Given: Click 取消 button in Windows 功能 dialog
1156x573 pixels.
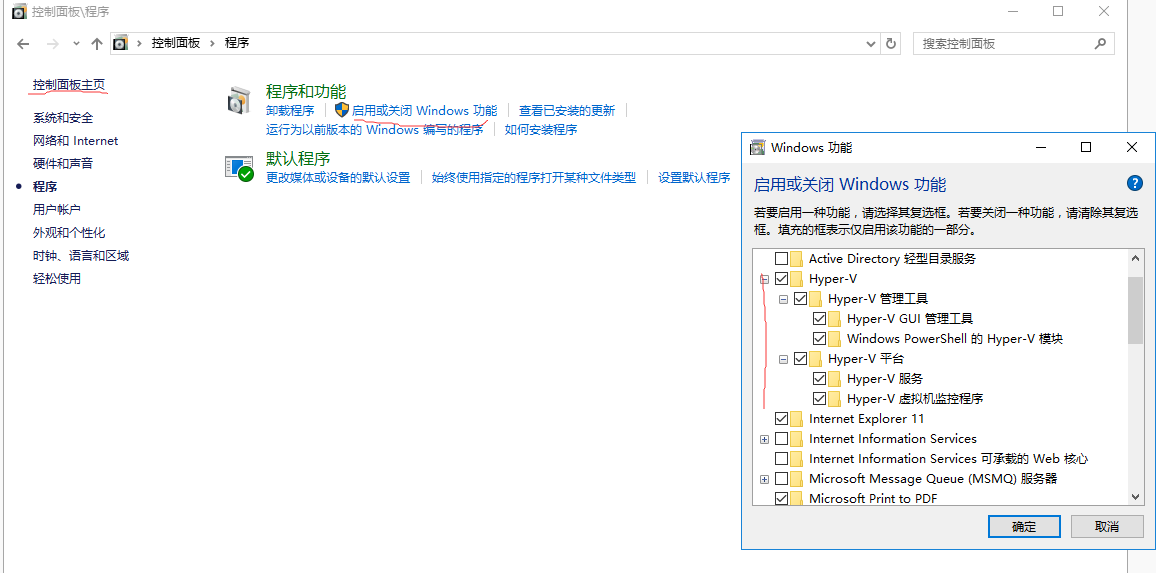Looking at the screenshot, I should tap(1107, 527).
